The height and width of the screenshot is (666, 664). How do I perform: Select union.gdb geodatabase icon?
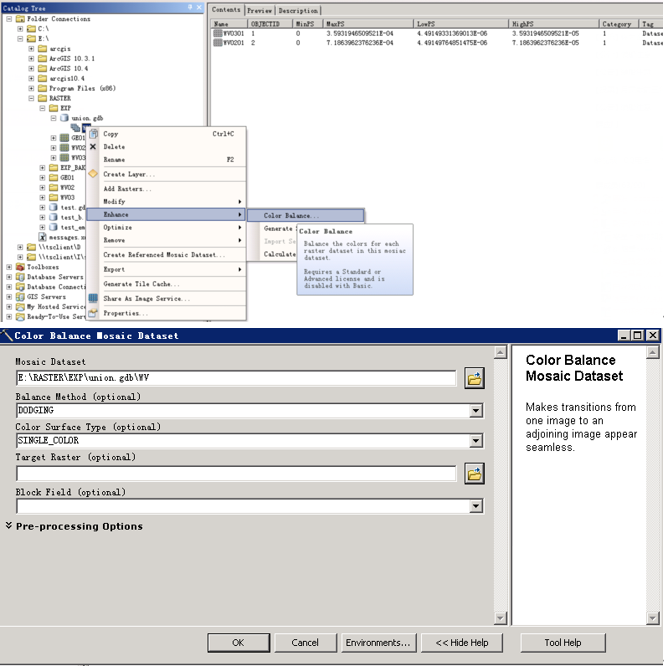[x=64, y=118]
